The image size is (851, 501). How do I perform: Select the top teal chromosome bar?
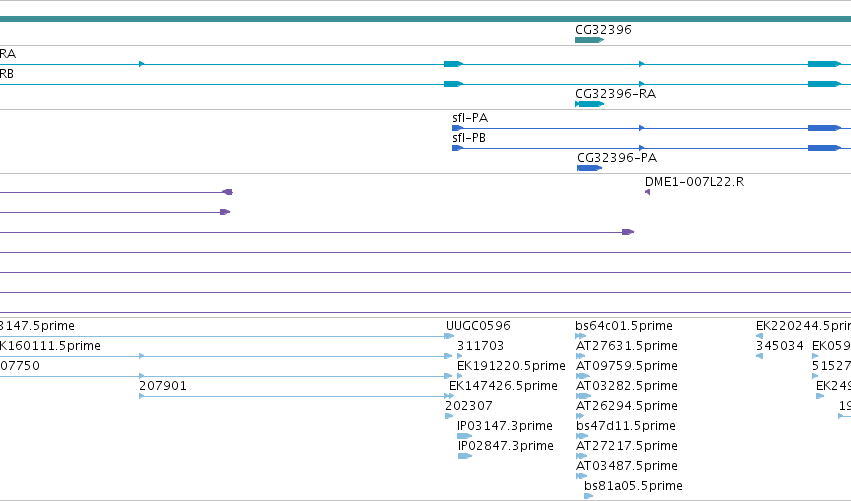pyautogui.click(x=426, y=19)
